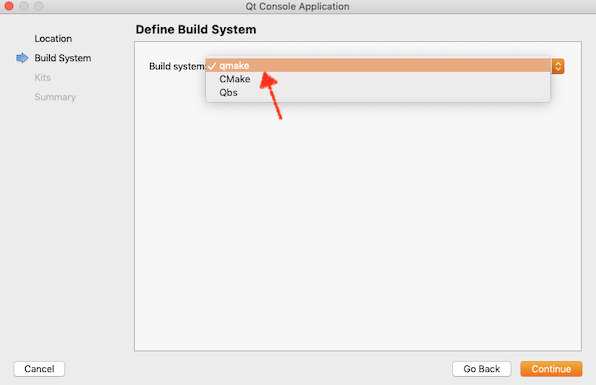Screen dimensions: 596x385
Task: Select qmake in the build system list
Action: tap(378, 66)
